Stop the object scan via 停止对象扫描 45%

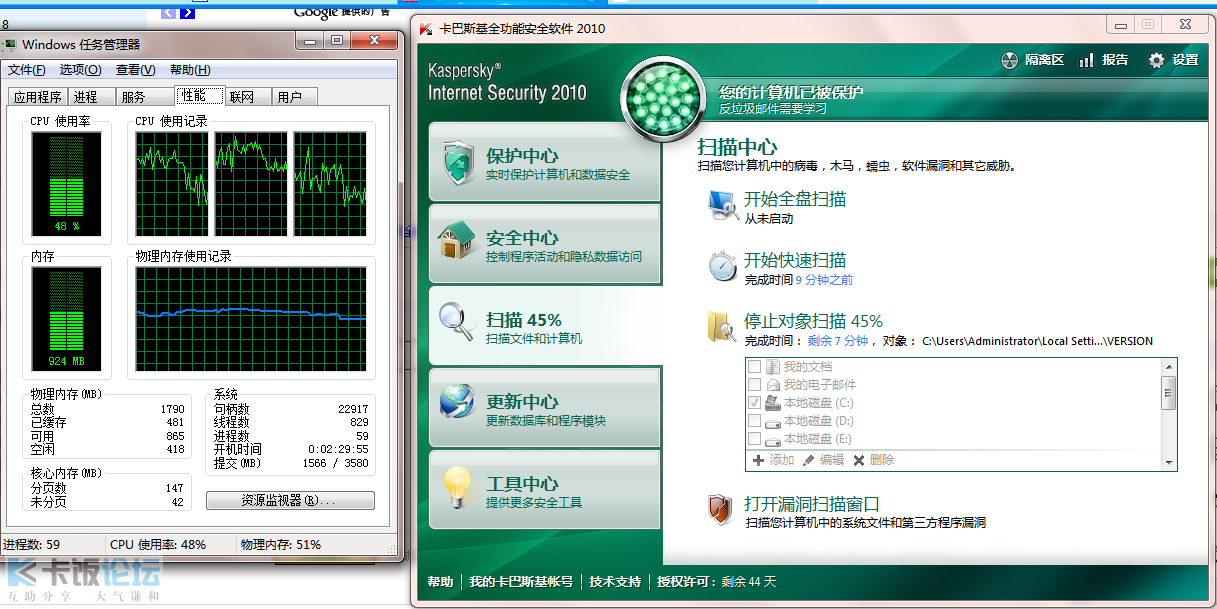pyautogui.click(x=813, y=322)
